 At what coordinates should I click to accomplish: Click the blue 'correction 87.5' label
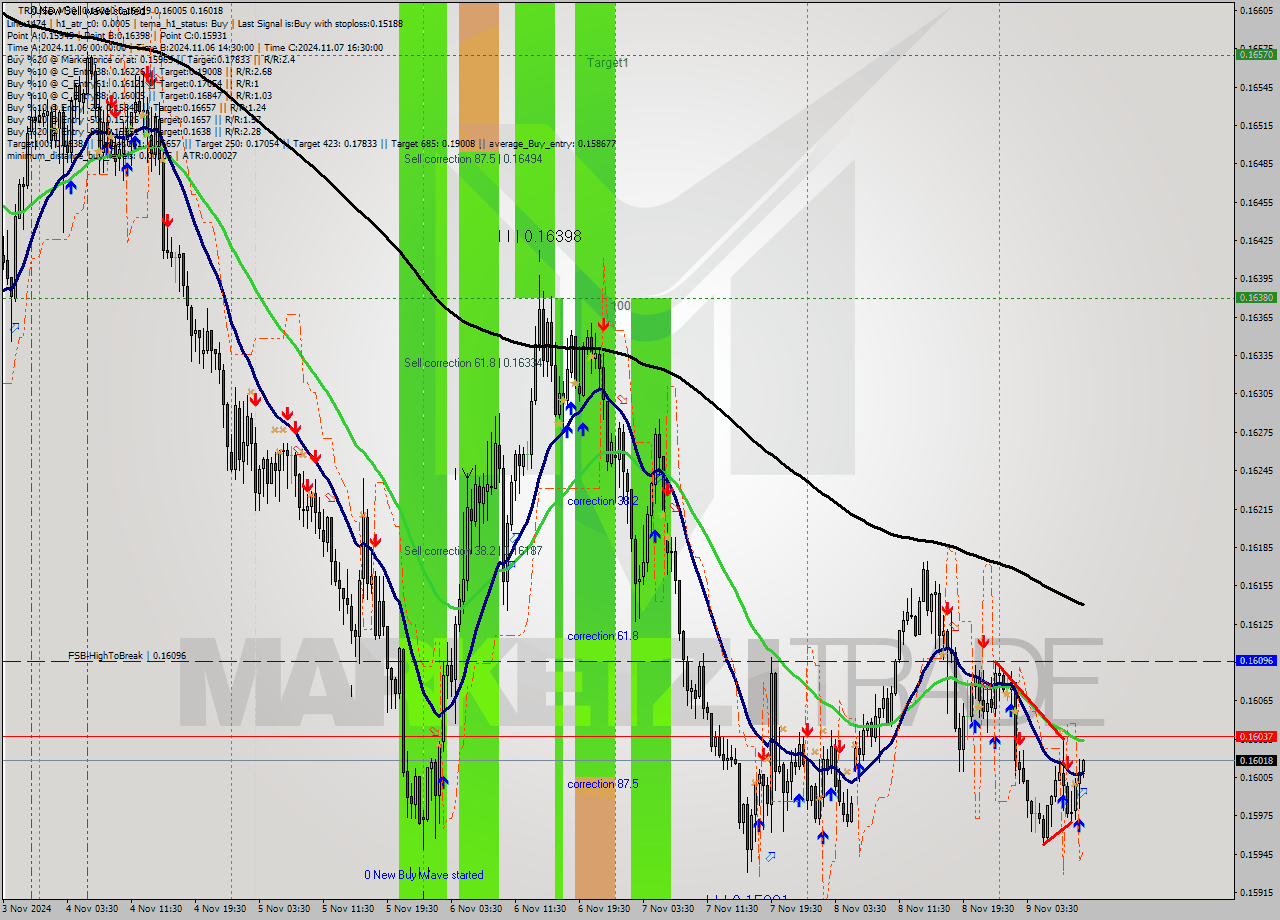602,784
